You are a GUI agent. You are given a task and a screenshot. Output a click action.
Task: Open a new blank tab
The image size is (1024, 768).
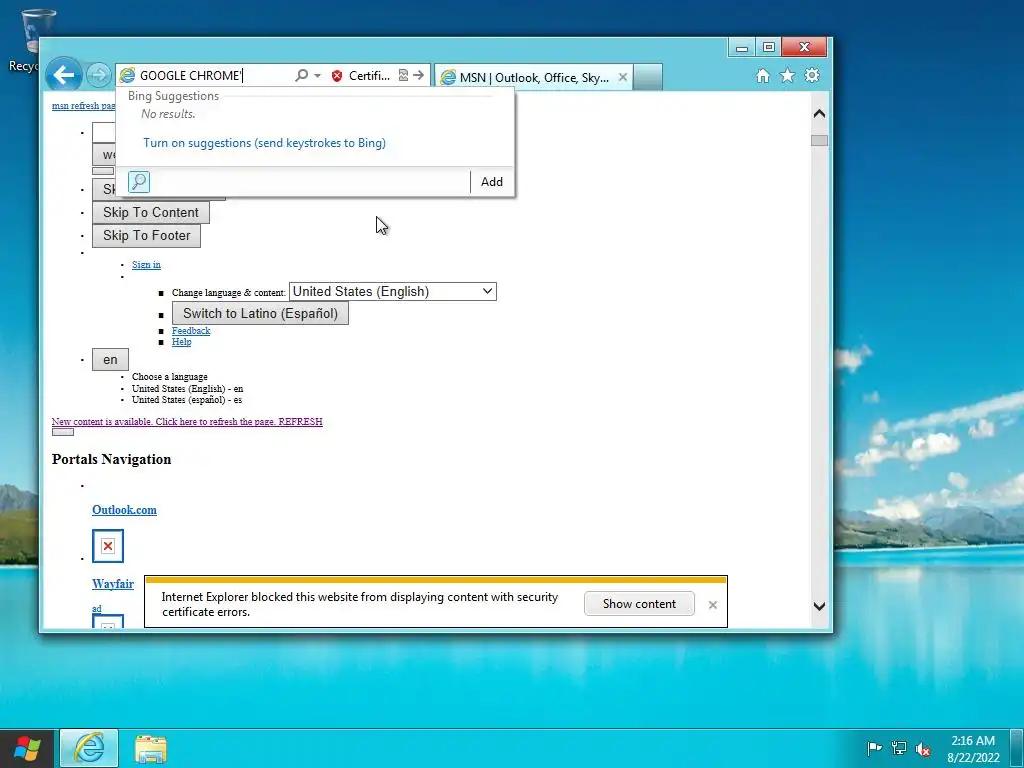pos(648,77)
